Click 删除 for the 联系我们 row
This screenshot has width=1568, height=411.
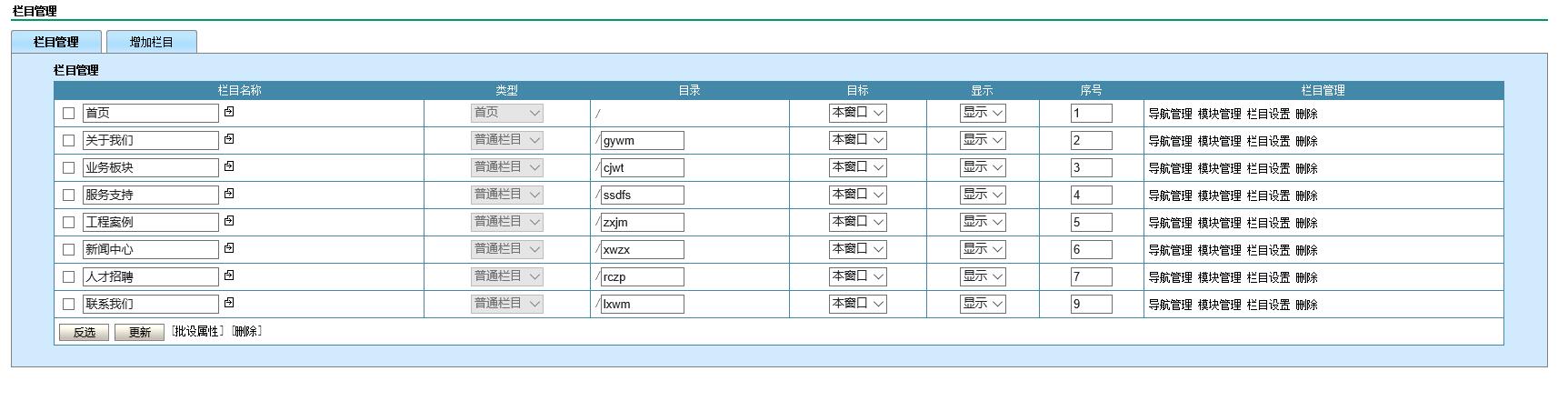point(1306,305)
